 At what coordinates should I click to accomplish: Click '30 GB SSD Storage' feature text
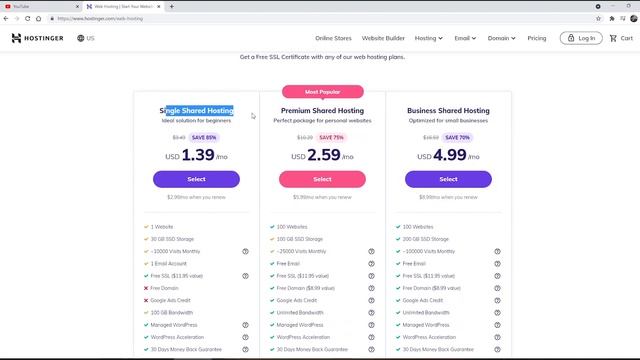coord(172,239)
